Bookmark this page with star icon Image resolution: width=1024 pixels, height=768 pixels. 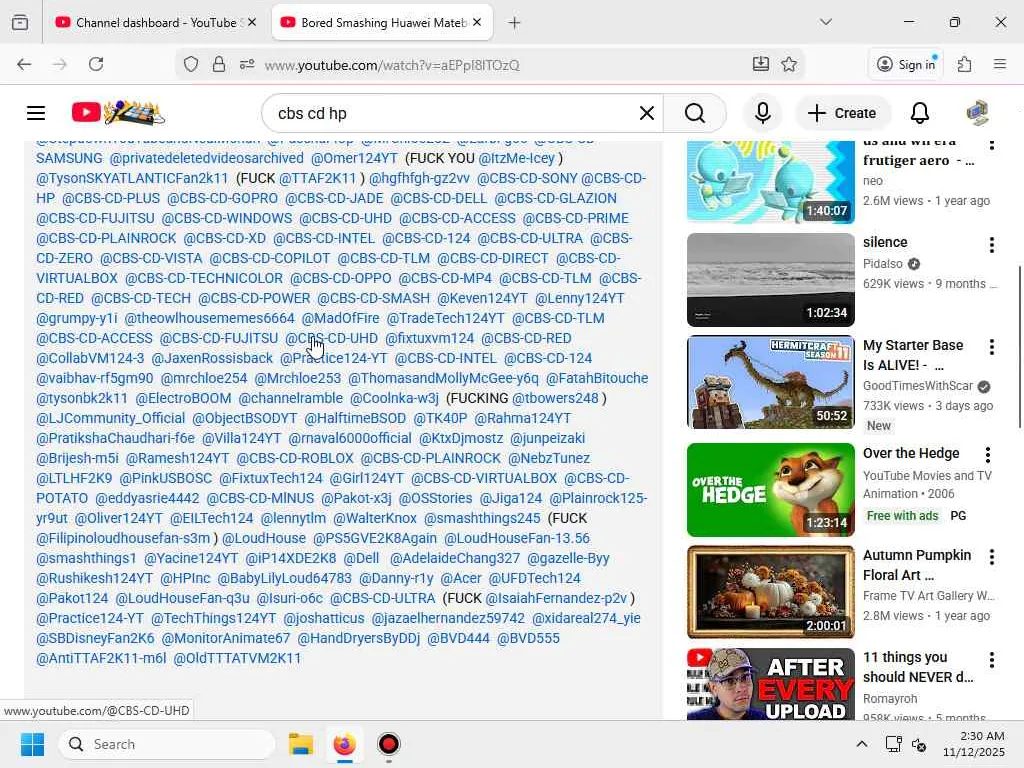pyautogui.click(x=789, y=64)
